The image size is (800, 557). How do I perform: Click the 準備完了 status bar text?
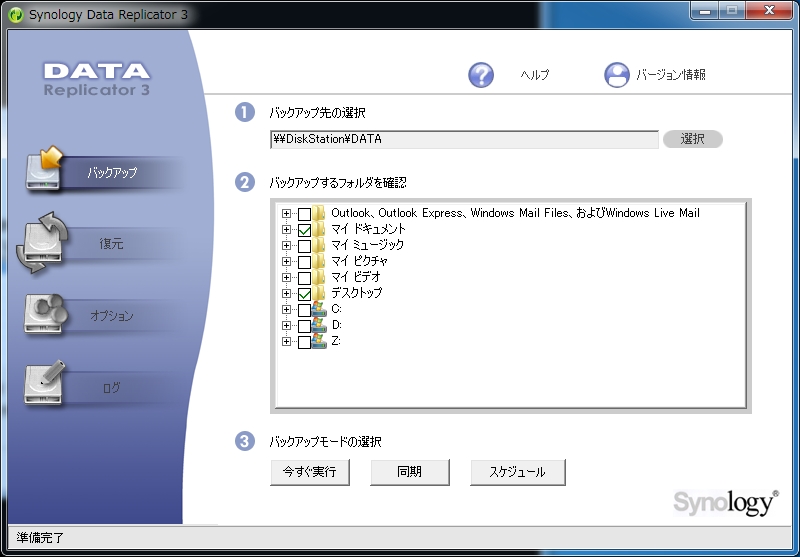pyautogui.click(x=40, y=538)
